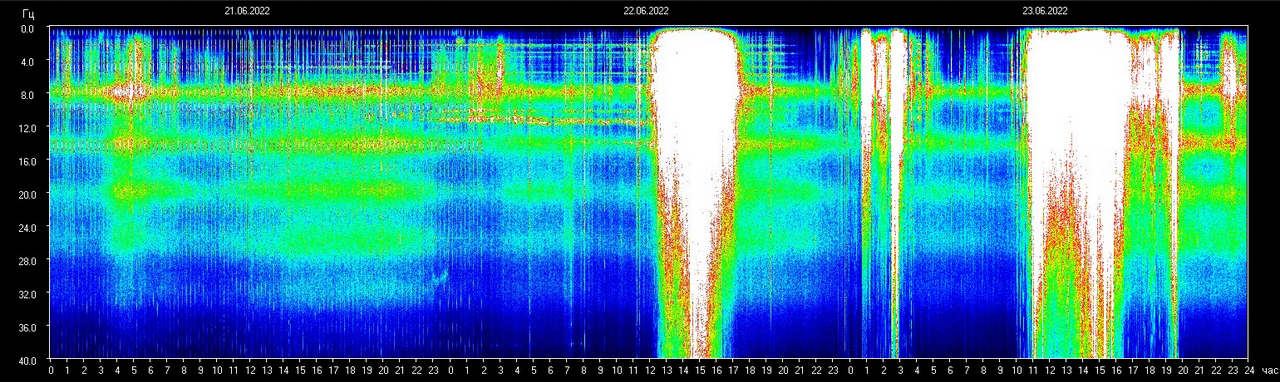Select the 8.0 Hz axis tick label
The height and width of the screenshot is (382, 1280).
pyautogui.click(x=29, y=95)
